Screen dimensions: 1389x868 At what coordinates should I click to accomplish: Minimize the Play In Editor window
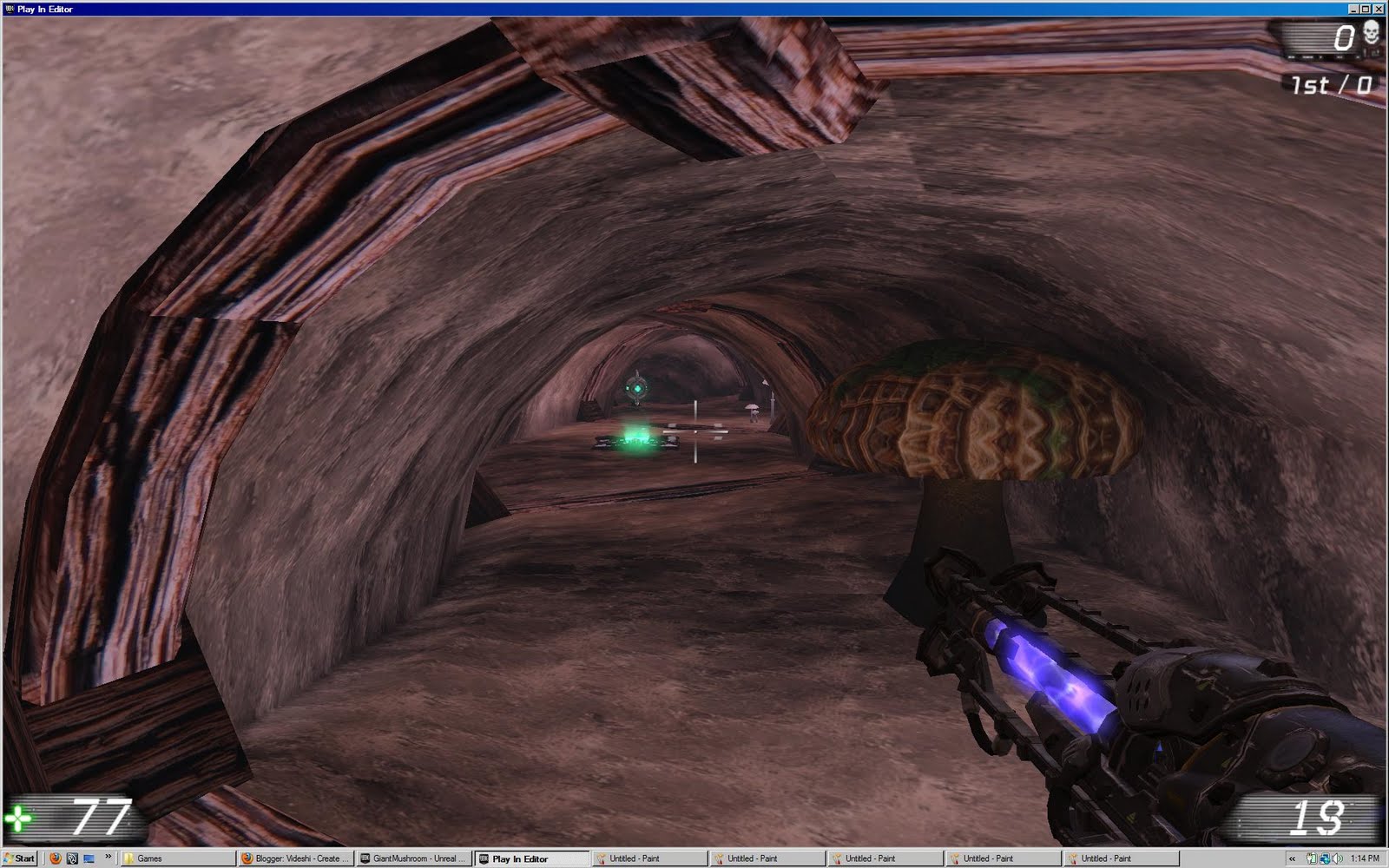tap(1353, 9)
